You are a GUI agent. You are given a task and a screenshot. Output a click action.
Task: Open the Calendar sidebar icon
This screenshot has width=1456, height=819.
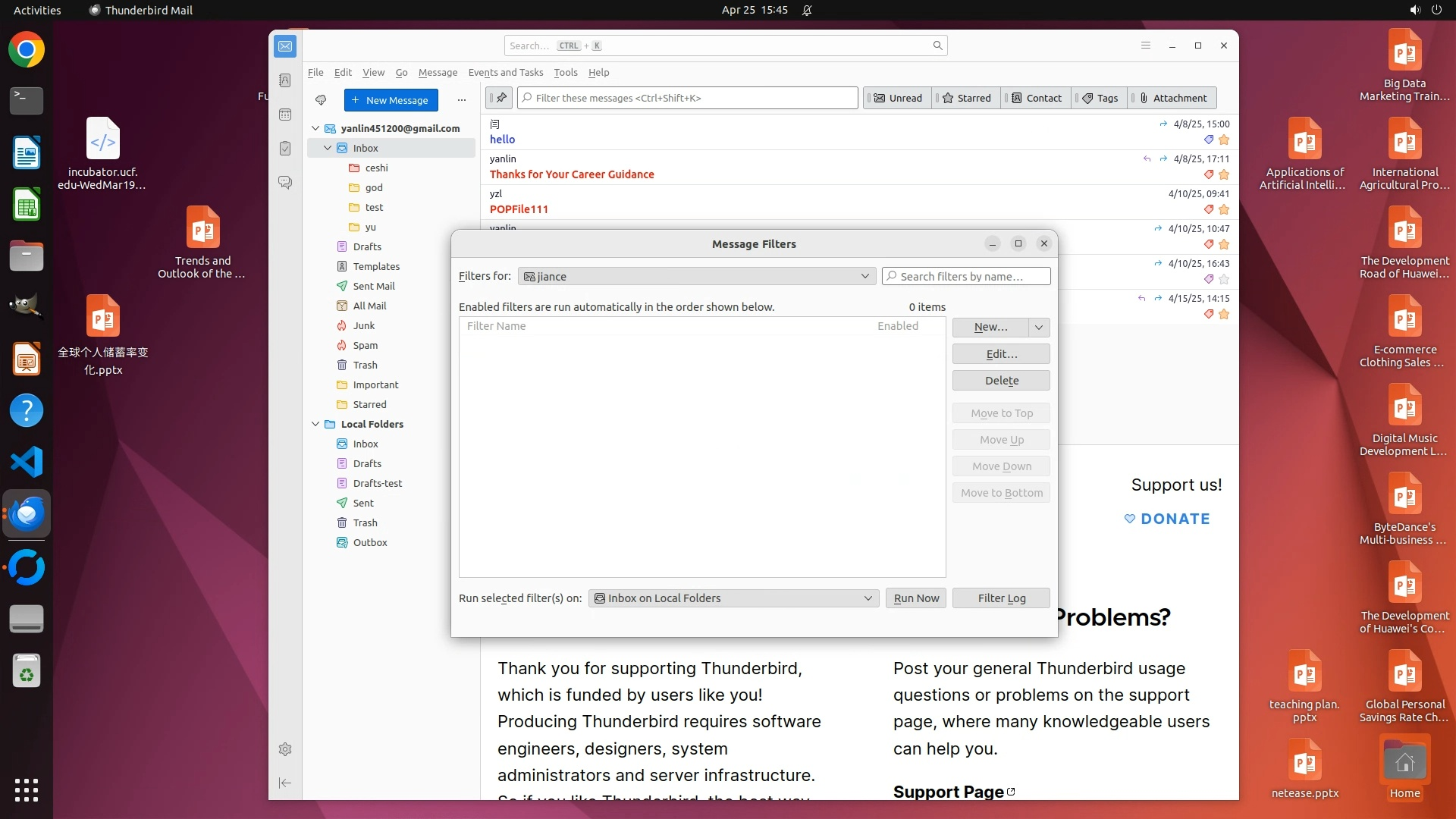[x=285, y=115]
